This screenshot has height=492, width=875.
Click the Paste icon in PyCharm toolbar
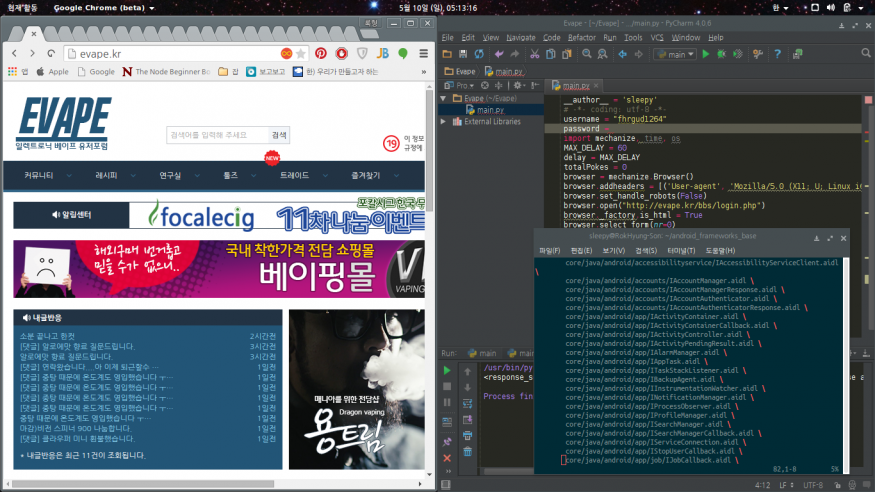[x=566, y=54]
